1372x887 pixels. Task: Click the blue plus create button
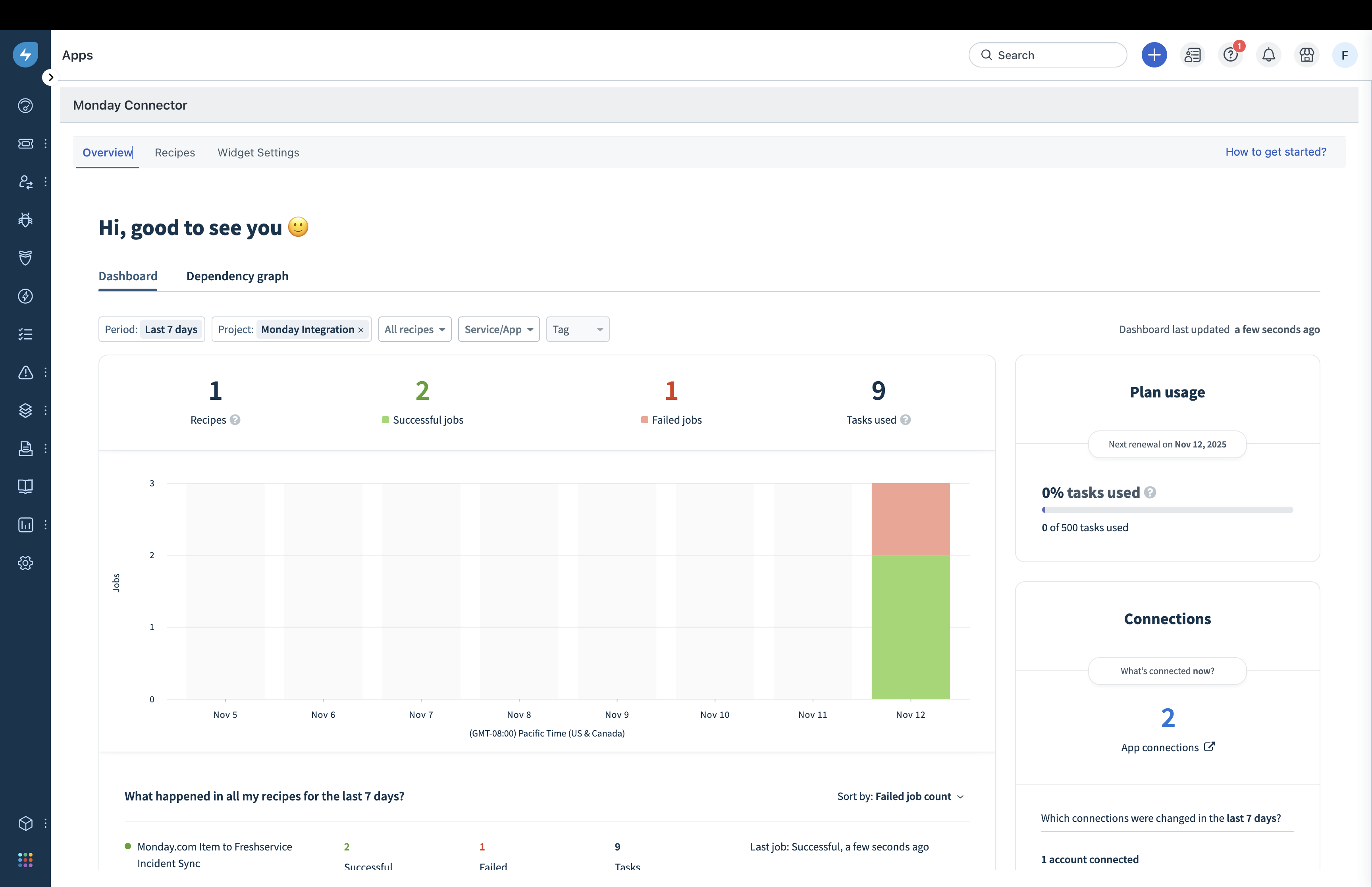(x=1154, y=55)
